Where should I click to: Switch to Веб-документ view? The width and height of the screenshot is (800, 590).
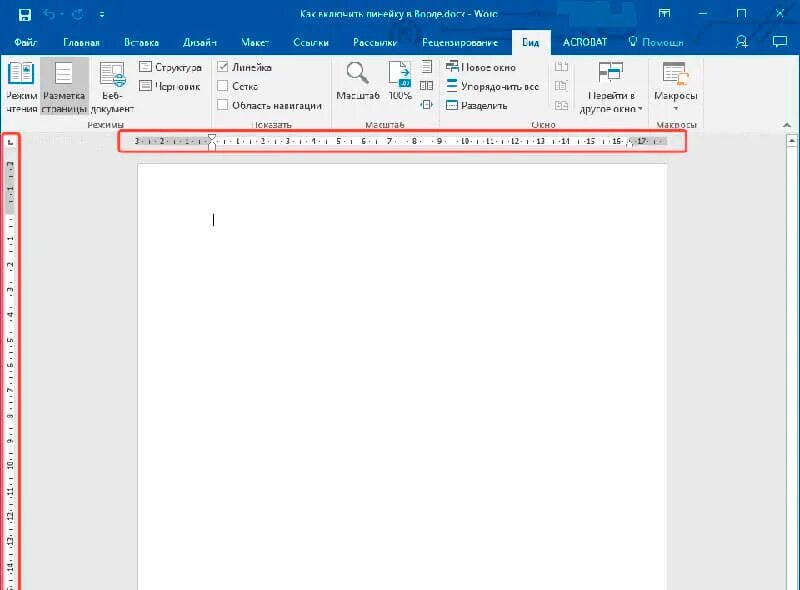[x=112, y=86]
